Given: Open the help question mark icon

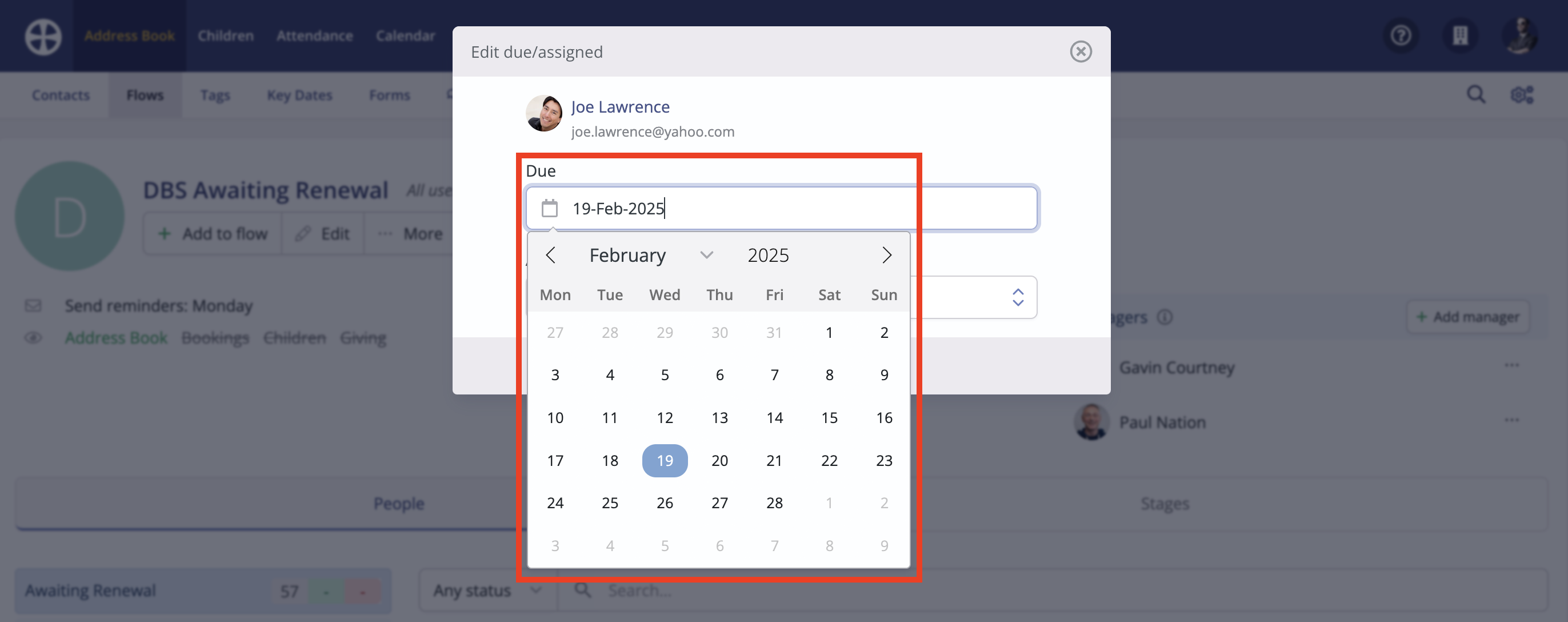Looking at the screenshot, I should (x=1401, y=36).
